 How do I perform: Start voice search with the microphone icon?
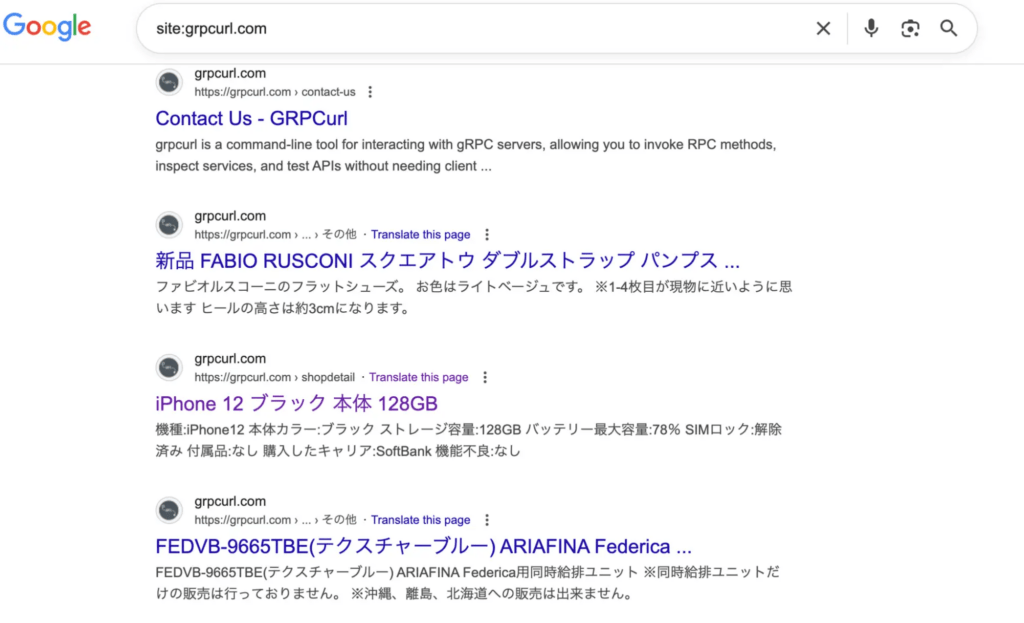(x=871, y=28)
